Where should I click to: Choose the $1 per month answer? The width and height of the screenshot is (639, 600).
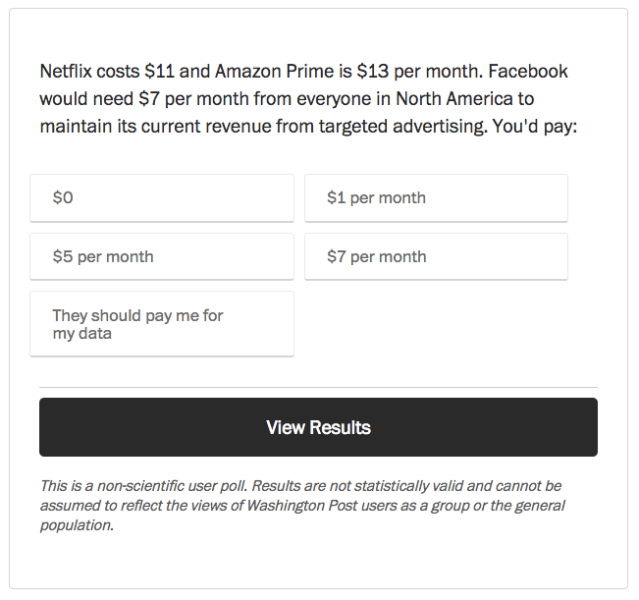[436, 198]
